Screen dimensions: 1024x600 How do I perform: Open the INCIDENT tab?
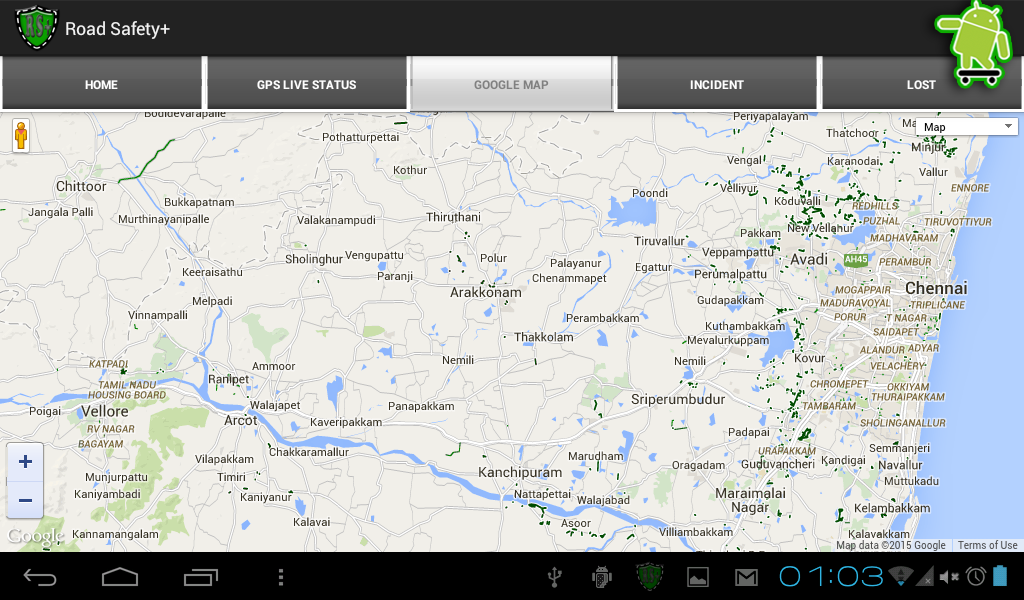pos(716,84)
